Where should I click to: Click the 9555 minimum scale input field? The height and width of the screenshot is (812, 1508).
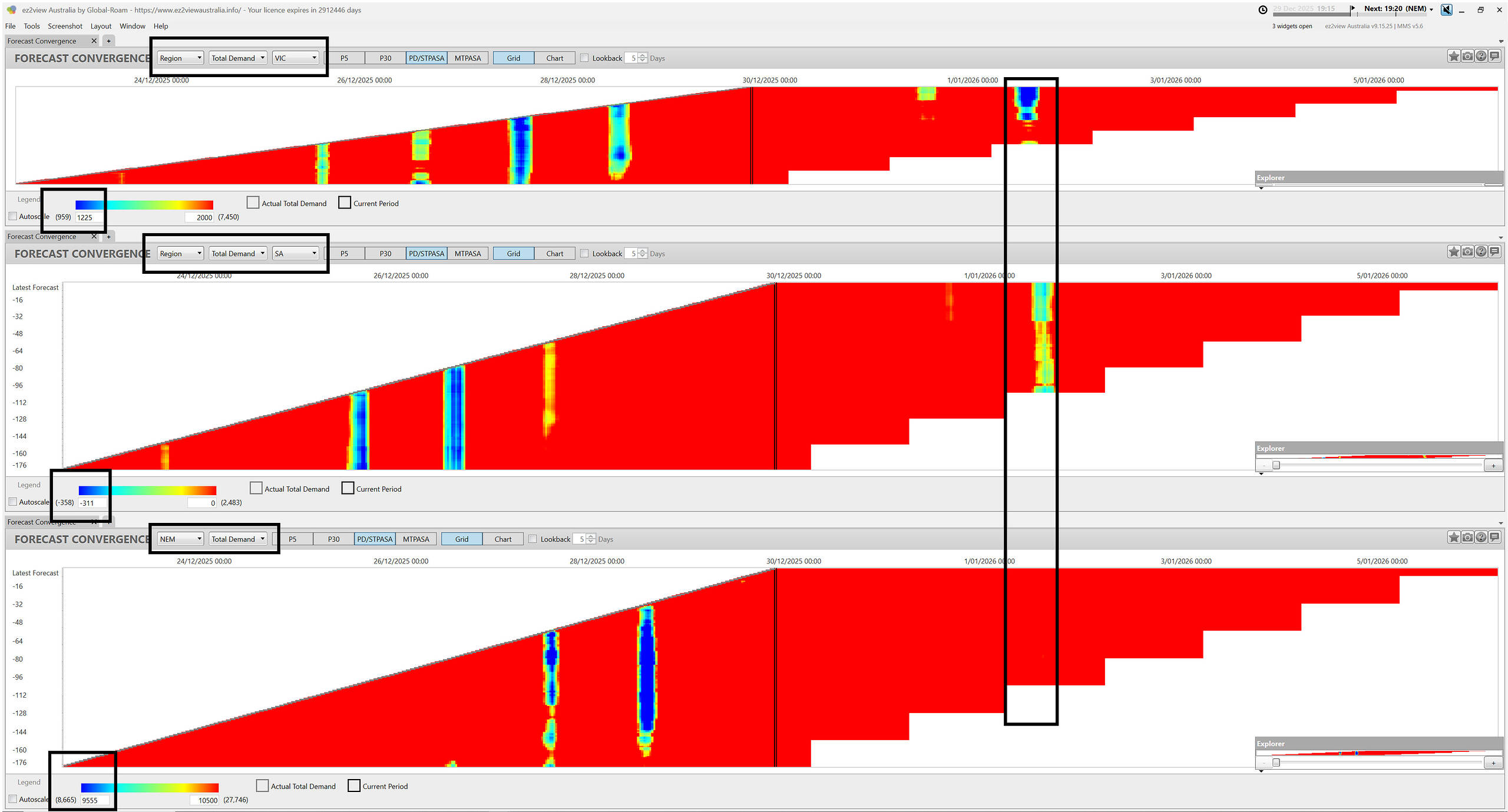pyautogui.click(x=94, y=801)
